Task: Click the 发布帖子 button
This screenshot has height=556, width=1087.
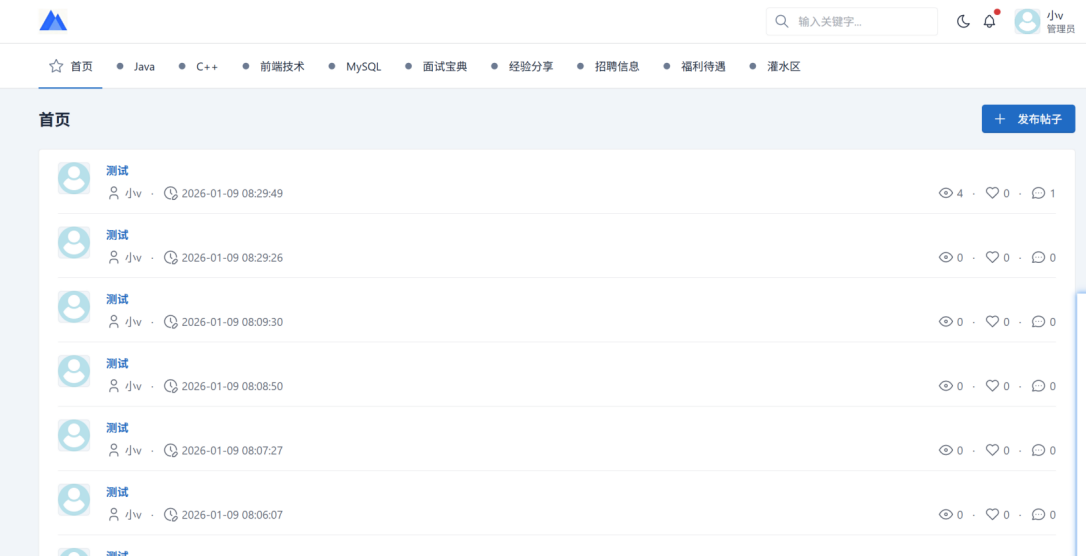Action: point(1028,119)
